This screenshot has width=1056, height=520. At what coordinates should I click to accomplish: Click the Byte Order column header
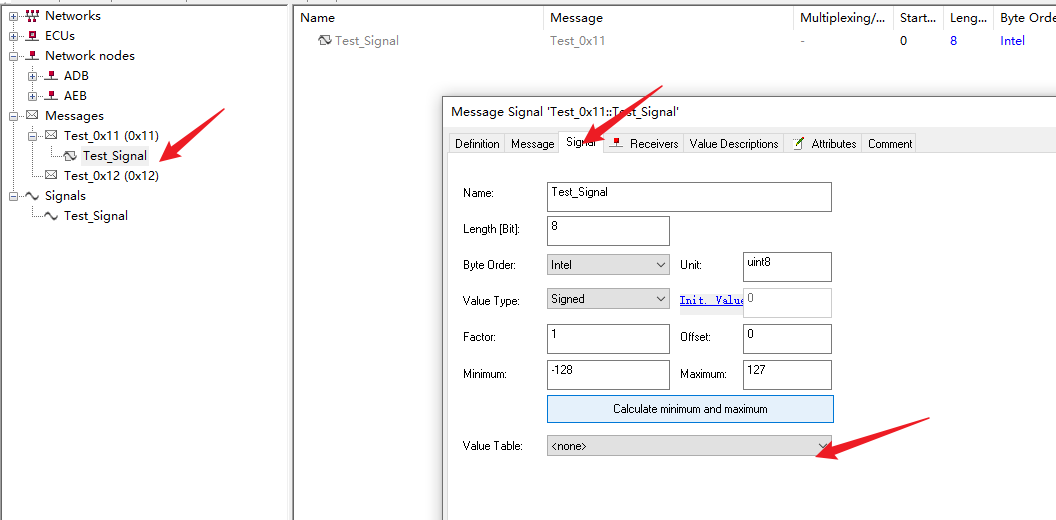point(1025,18)
